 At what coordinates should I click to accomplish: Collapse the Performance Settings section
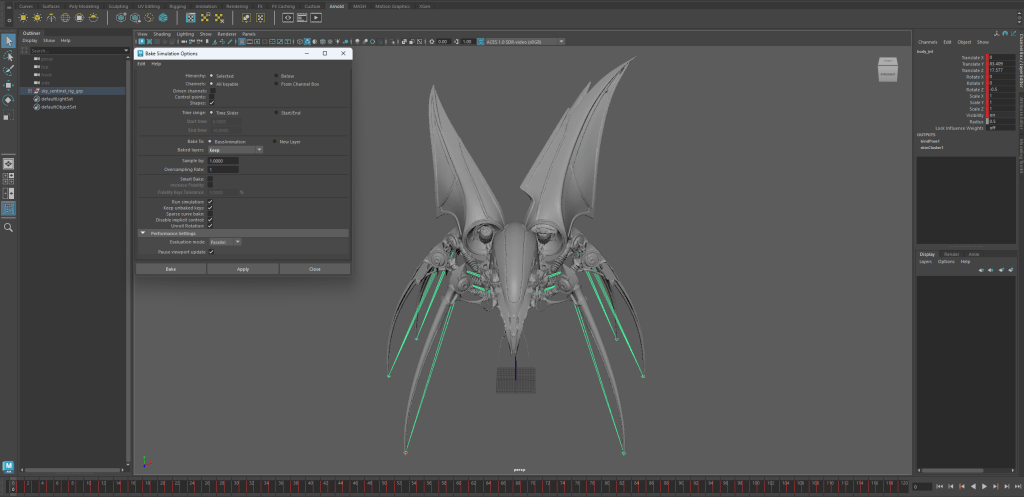tap(143, 233)
